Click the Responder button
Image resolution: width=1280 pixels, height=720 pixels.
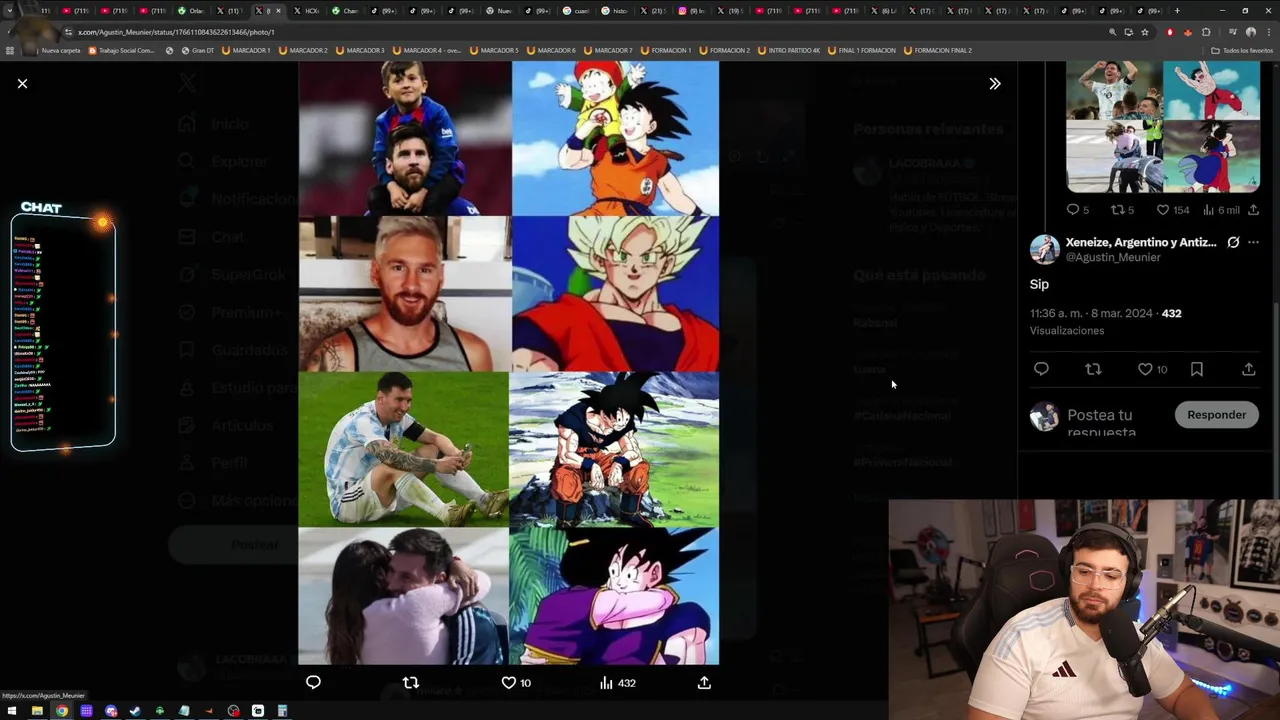(x=1216, y=415)
